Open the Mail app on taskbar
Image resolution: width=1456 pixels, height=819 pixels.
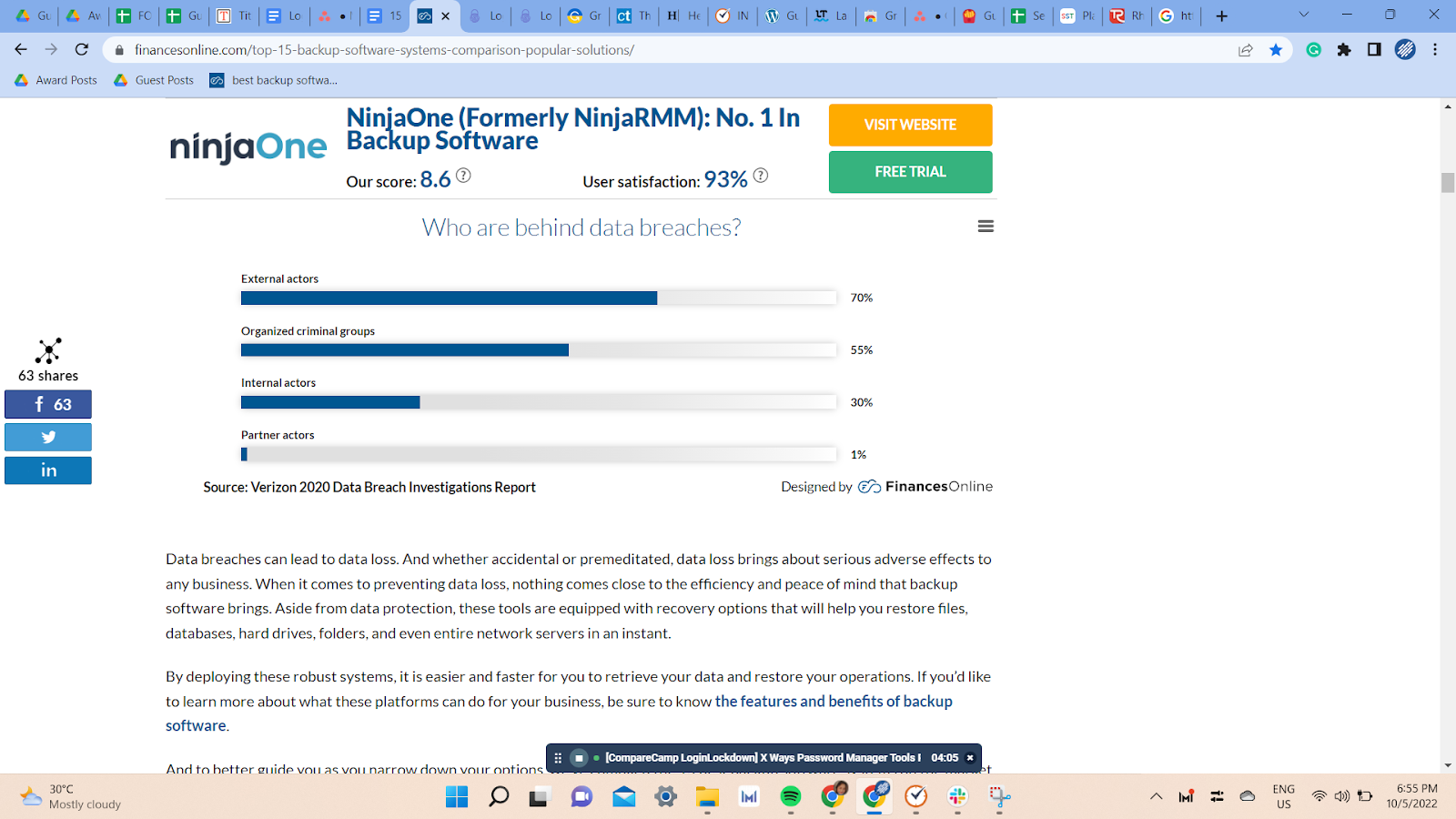tap(623, 797)
